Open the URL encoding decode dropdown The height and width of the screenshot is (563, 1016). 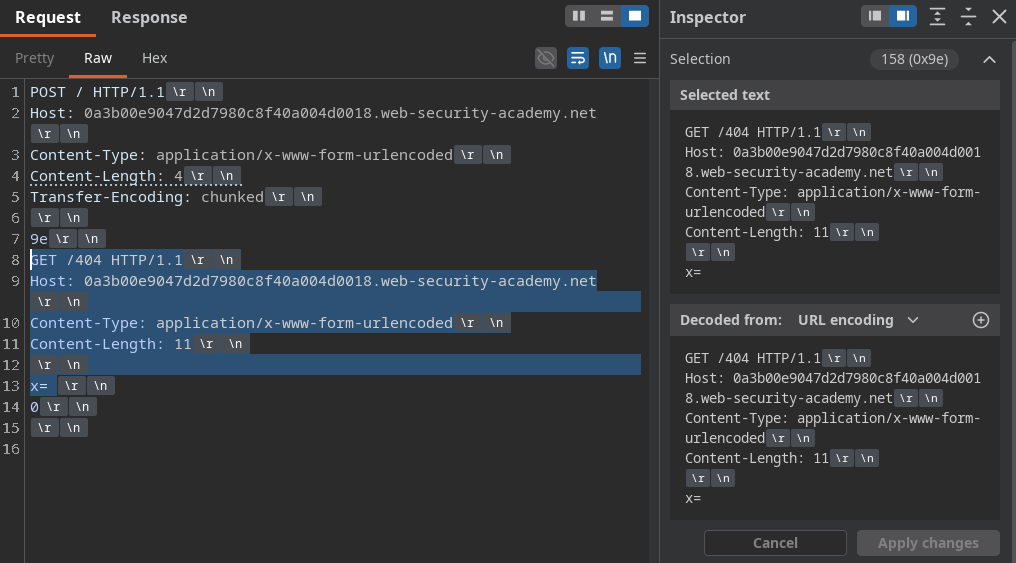tap(858, 320)
